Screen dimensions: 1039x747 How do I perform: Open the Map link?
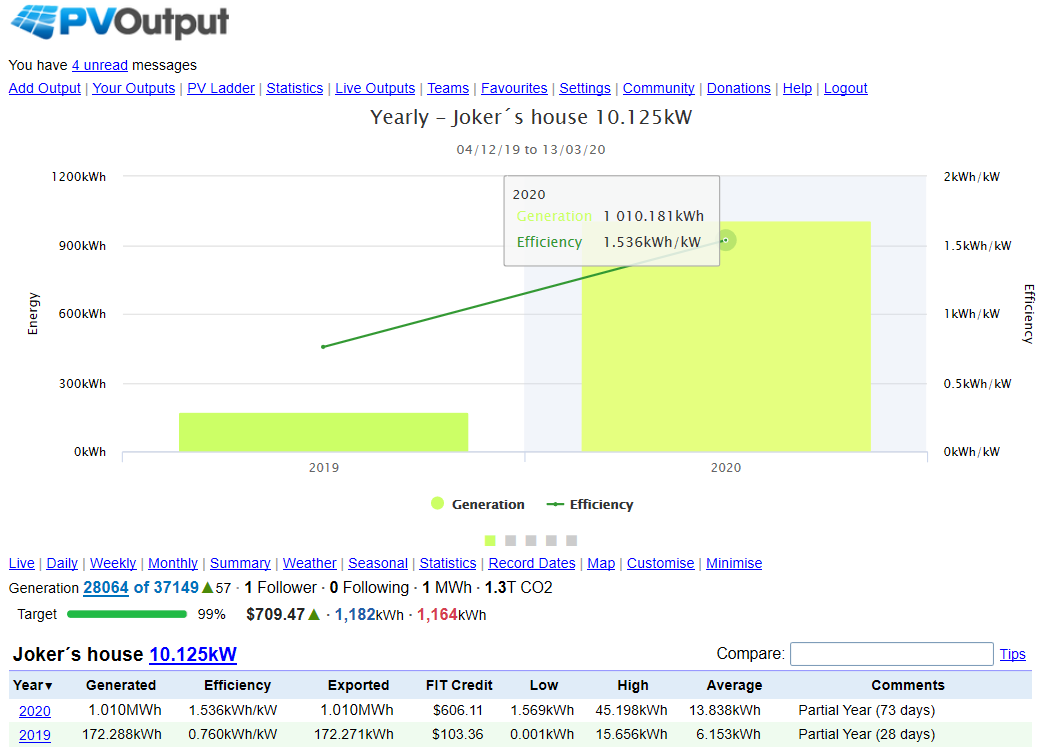coord(601,563)
